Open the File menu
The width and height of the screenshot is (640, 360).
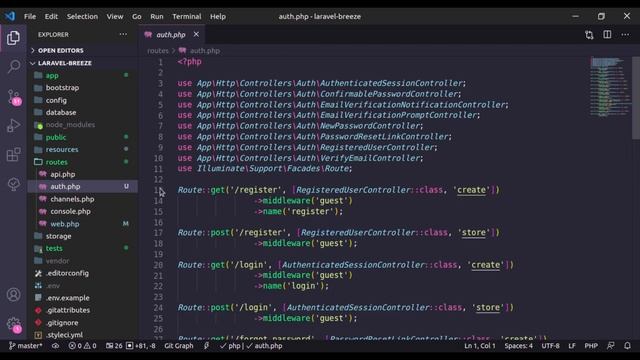coord(30,16)
